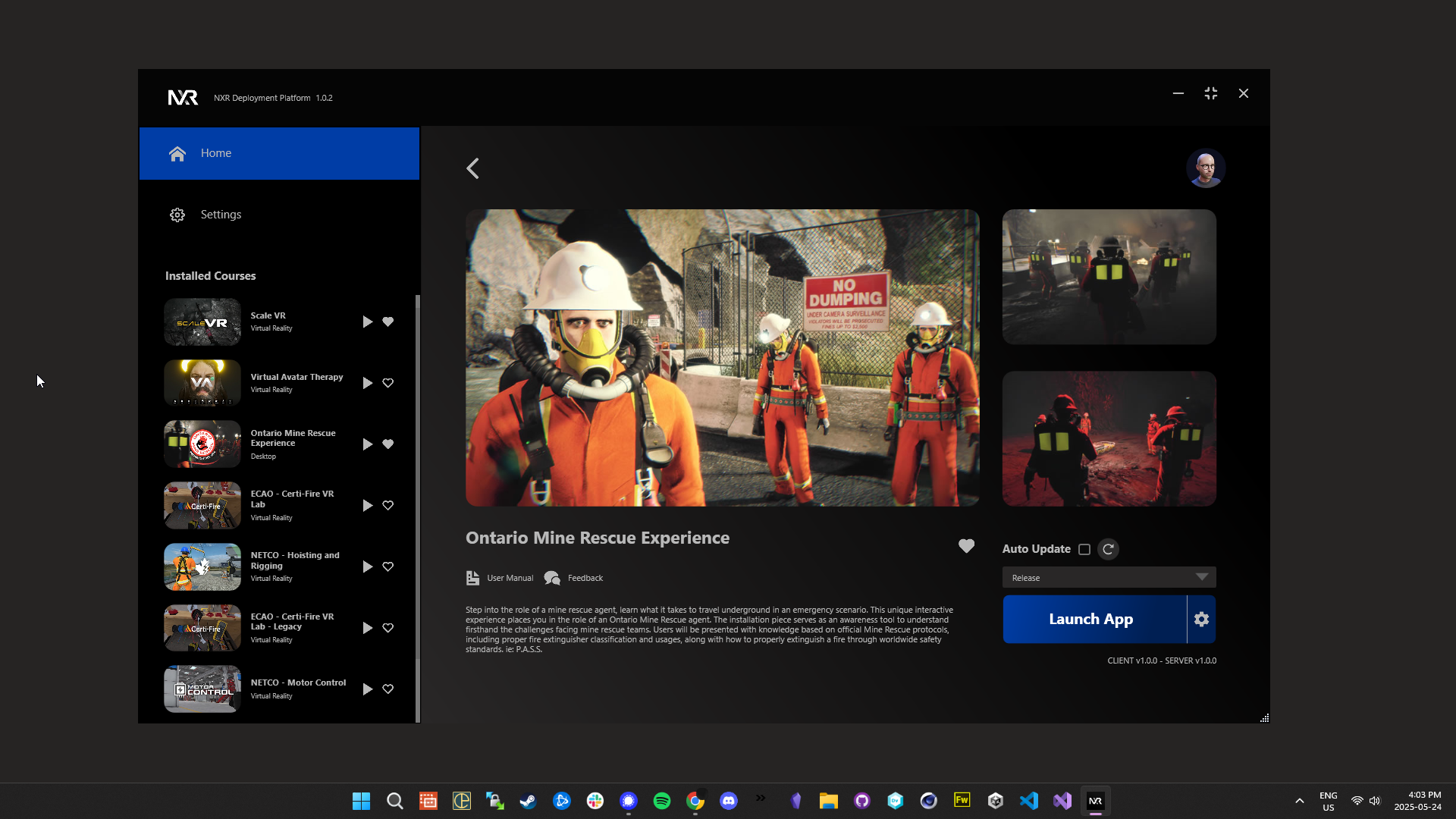Click the NXR logo in header
Viewport: 1456px width, 819px height.
[x=183, y=98]
